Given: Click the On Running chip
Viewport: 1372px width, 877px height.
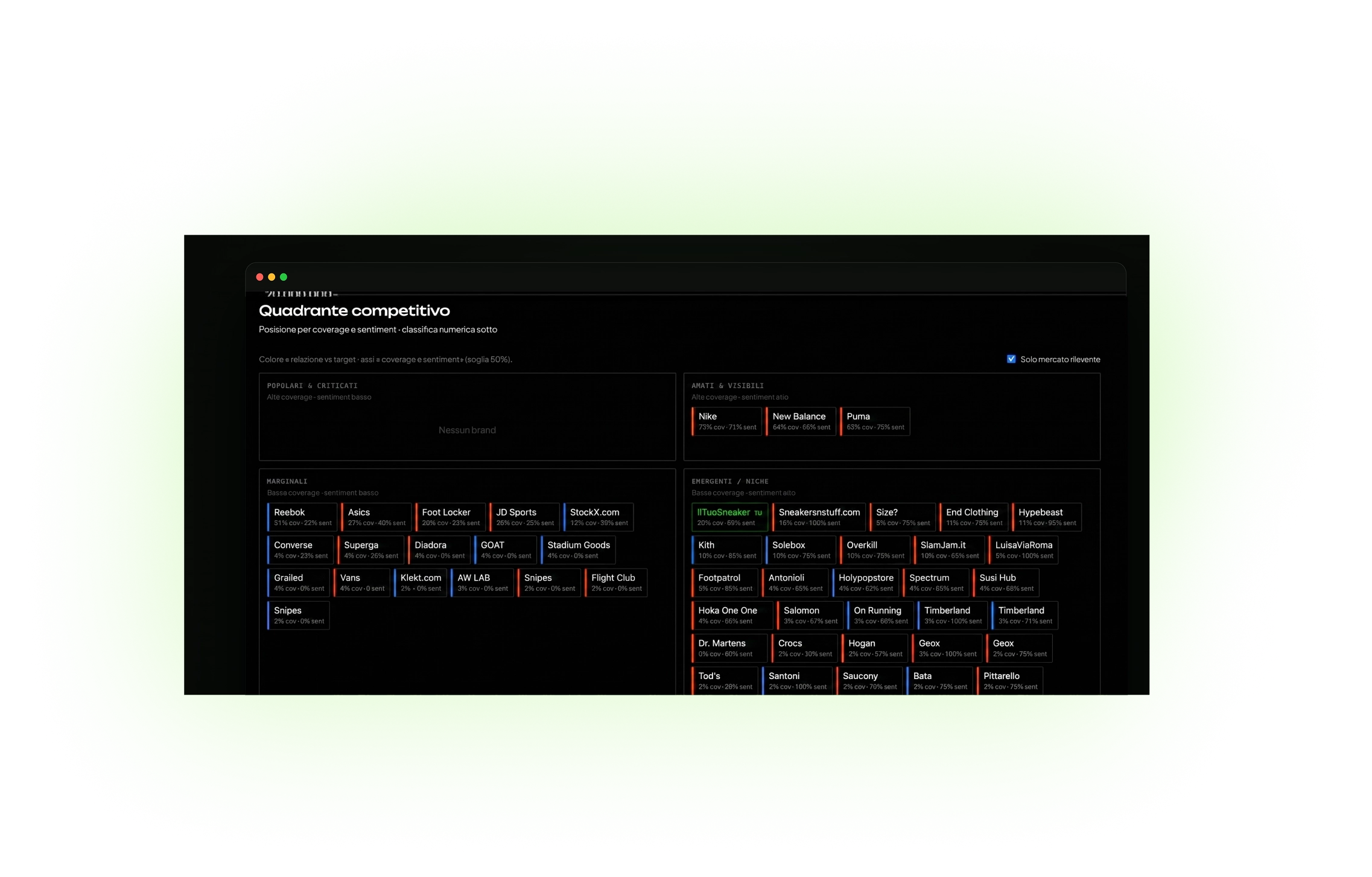Looking at the screenshot, I should pyautogui.click(x=880, y=615).
